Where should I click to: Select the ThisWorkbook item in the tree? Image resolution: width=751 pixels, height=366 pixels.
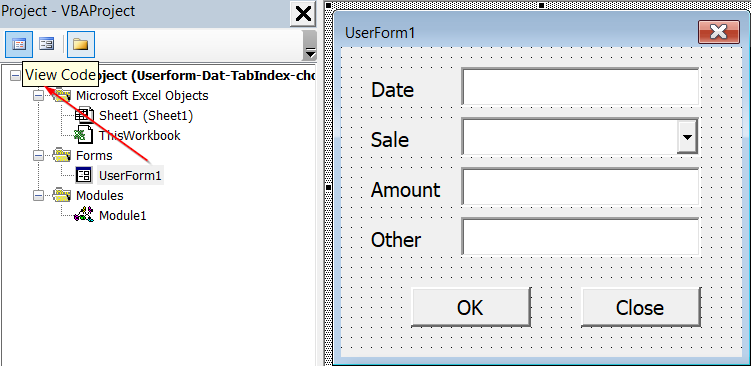coord(139,136)
